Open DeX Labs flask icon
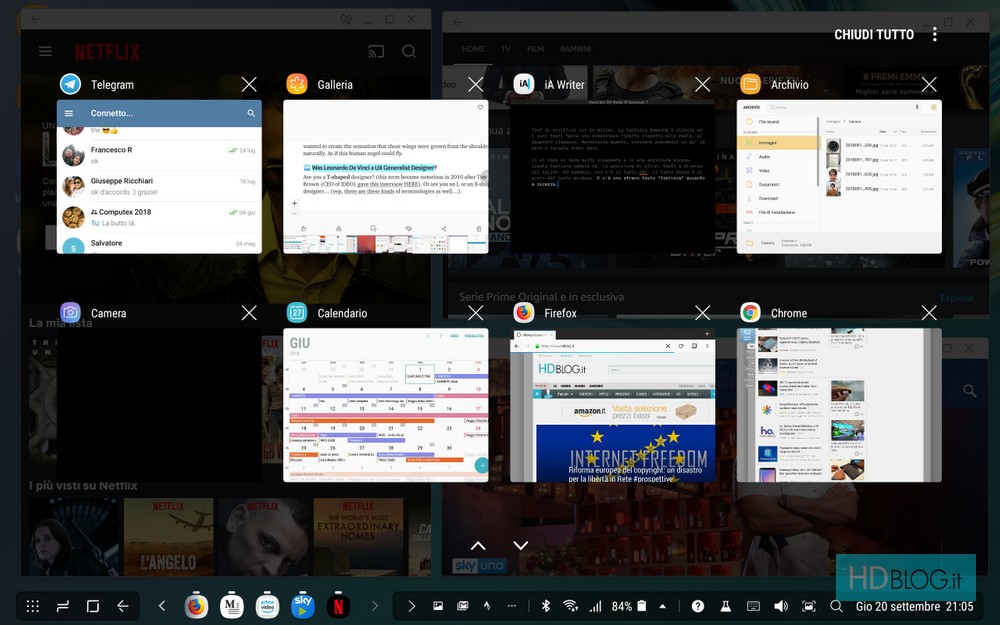Image resolution: width=1000 pixels, height=625 pixels. [725, 606]
